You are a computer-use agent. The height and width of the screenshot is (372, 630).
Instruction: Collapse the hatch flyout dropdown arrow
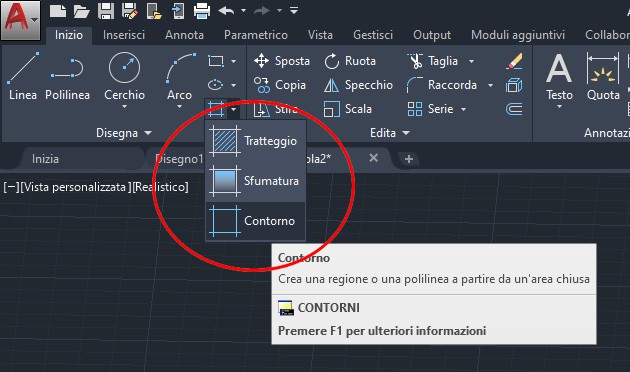[233, 109]
